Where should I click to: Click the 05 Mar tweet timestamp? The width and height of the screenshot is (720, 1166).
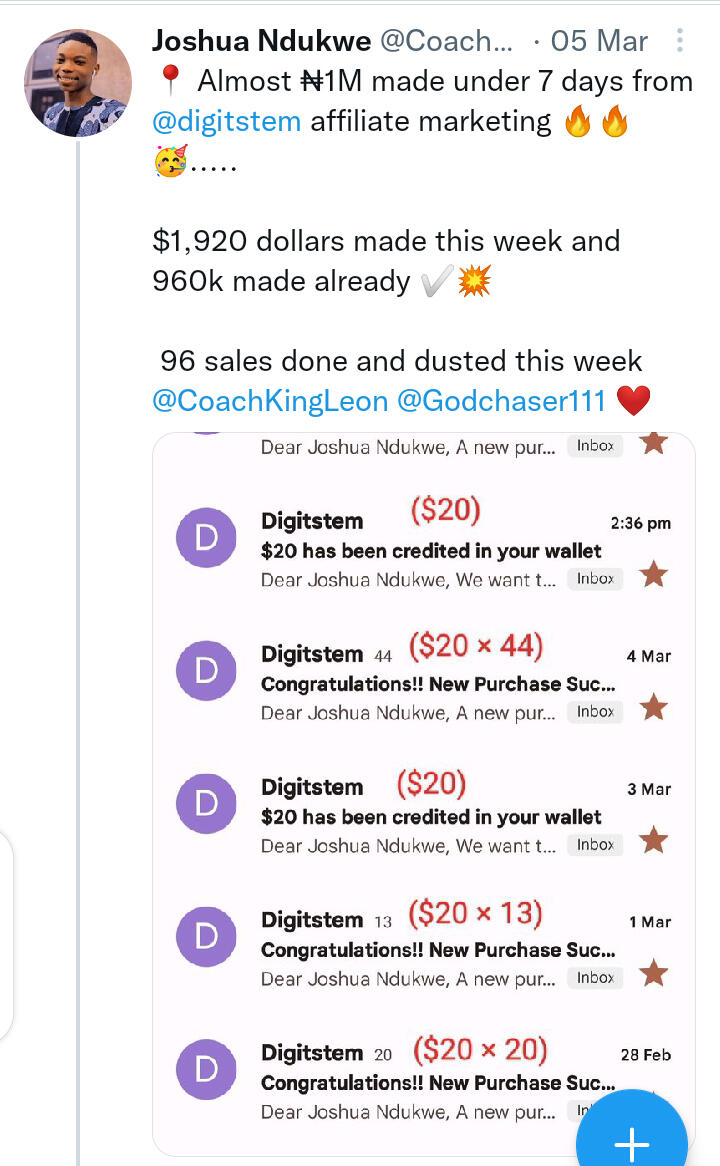pyautogui.click(x=599, y=41)
